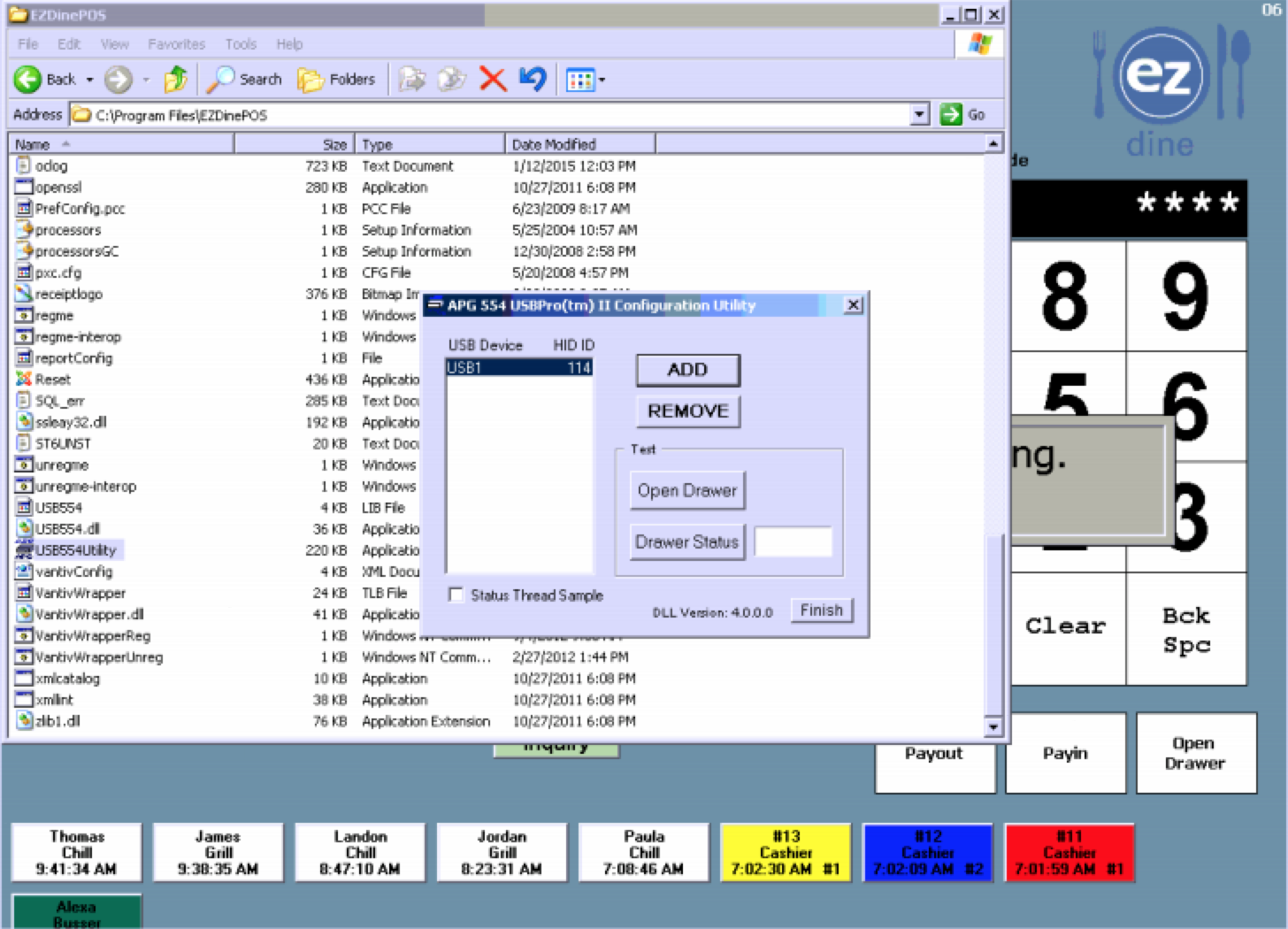1288x929 pixels.
Task: Select James Grill employee tile
Action: tap(218, 853)
